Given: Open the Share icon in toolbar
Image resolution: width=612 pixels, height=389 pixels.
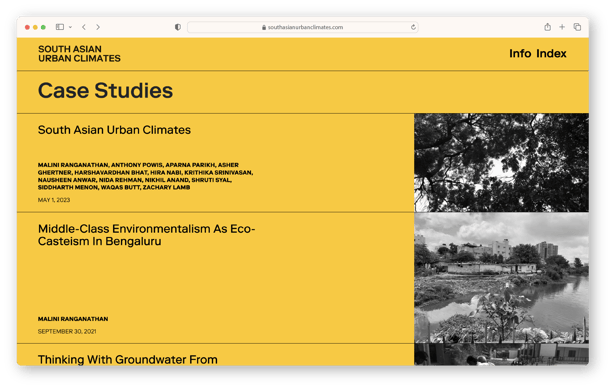Looking at the screenshot, I should click(x=548, y=27).
